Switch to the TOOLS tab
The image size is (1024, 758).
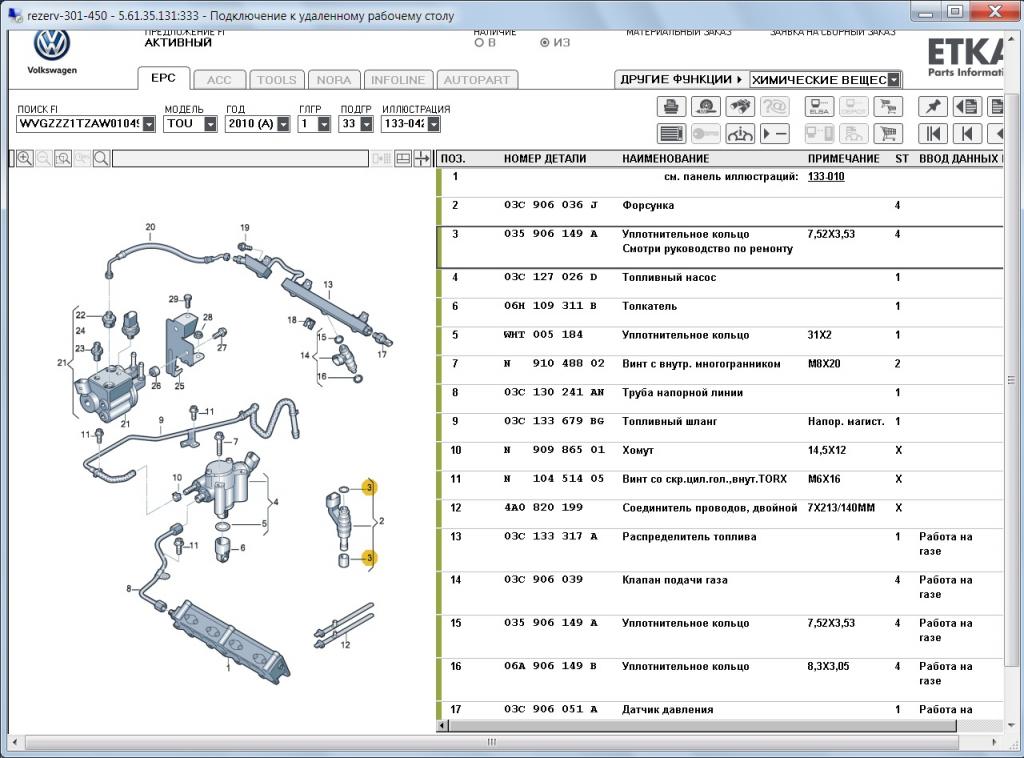coord(276,80)
